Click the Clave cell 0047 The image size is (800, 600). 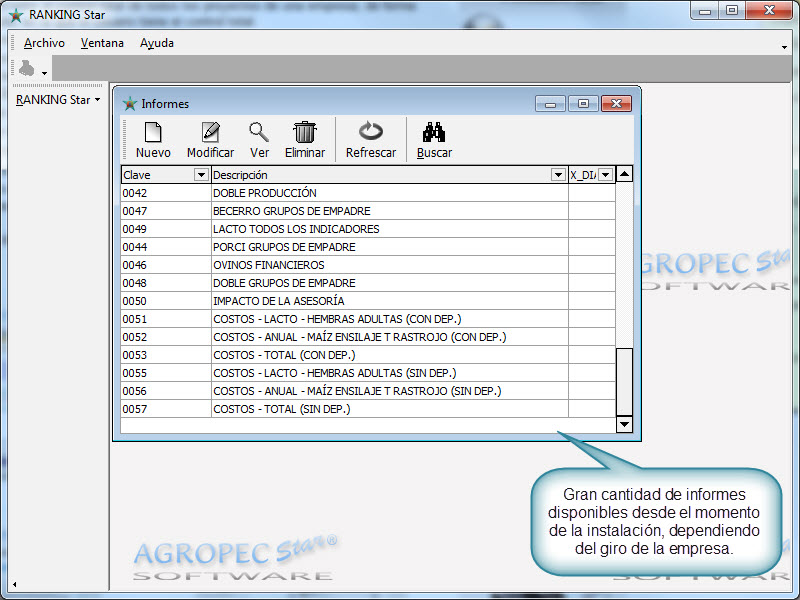[166, 211]
